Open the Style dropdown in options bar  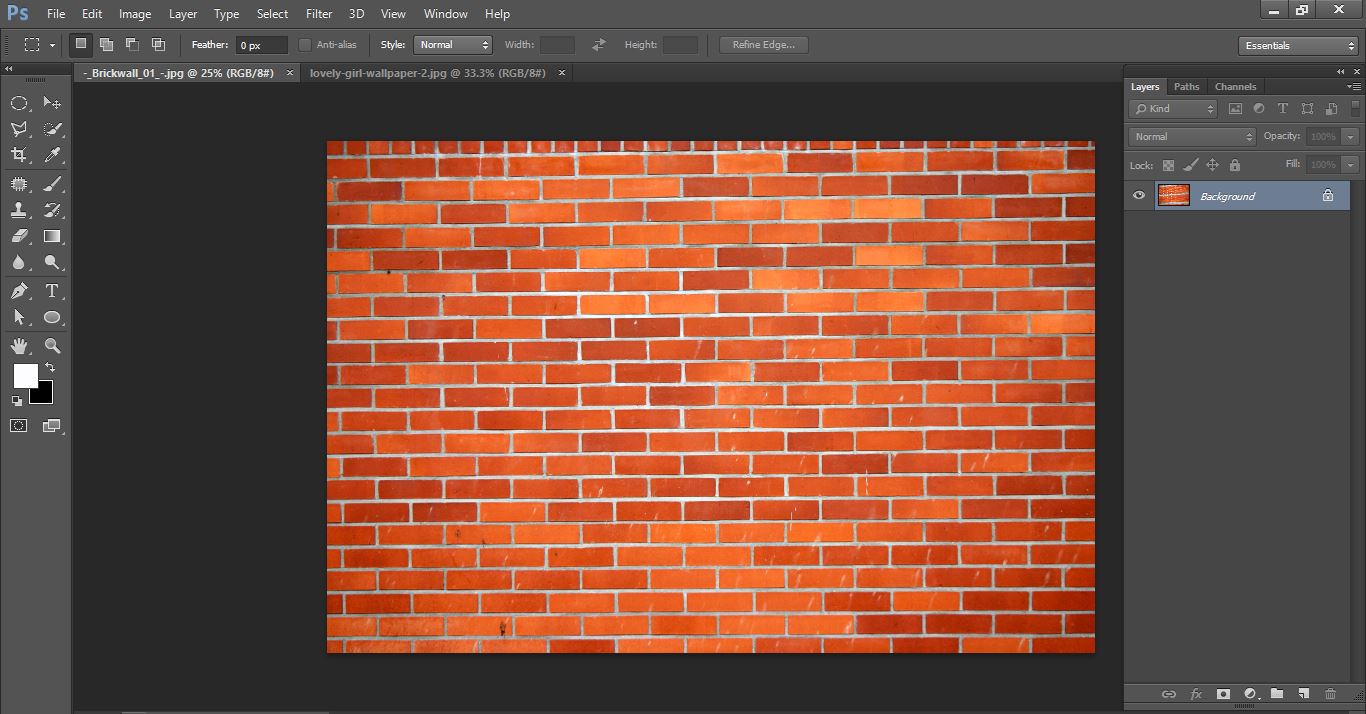pos(453,44)
